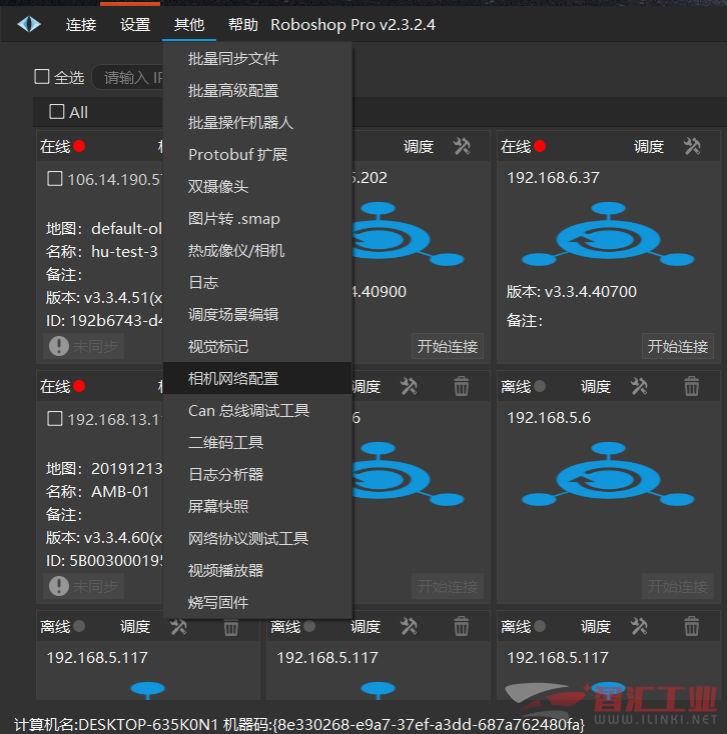Open tools icon on 192.168.5.6 card
727x734 pixels.
tap(639, 387)
